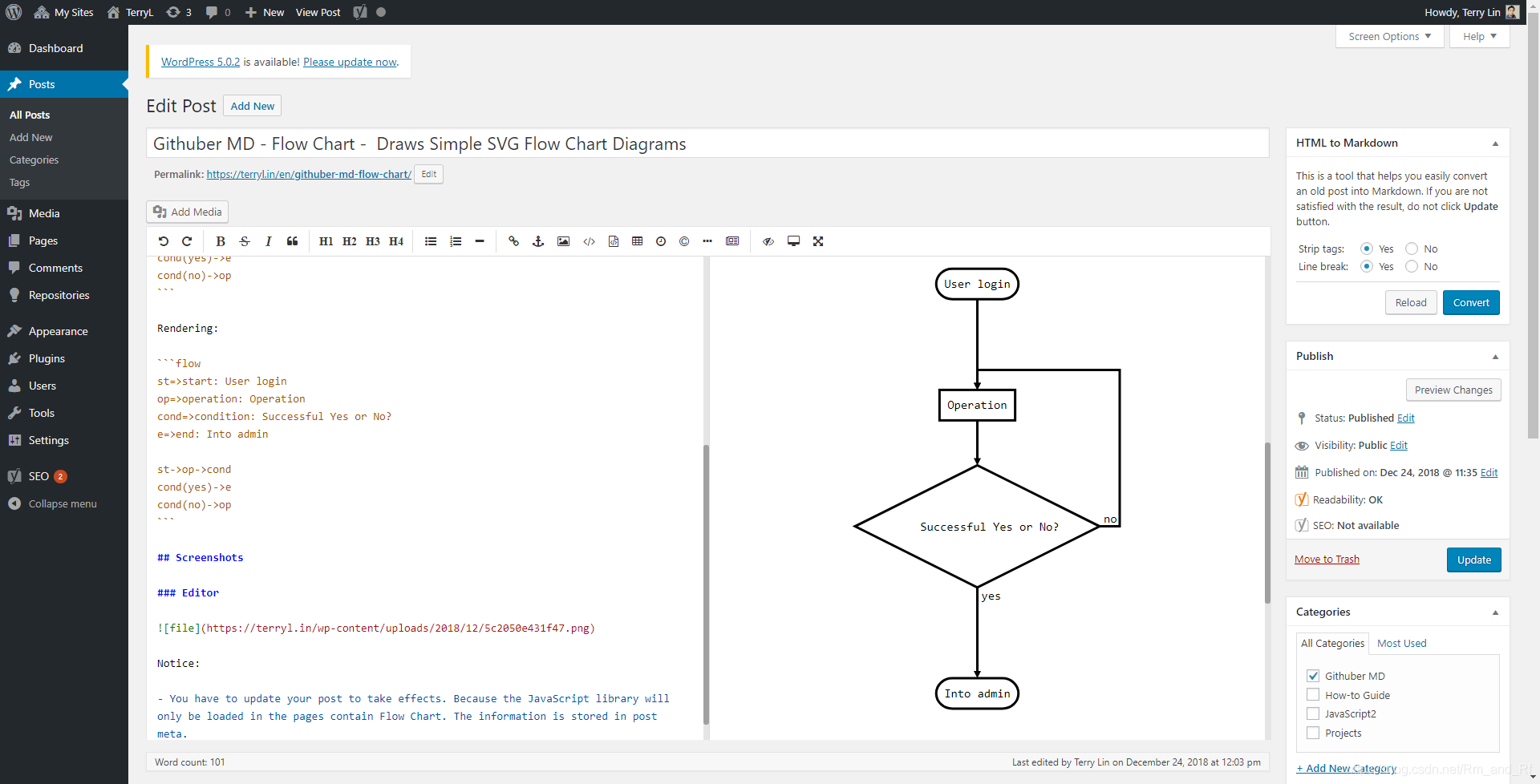Insert an ordered numbered list
Viewport: 1540px width, 784px height.
coord(456,241)
